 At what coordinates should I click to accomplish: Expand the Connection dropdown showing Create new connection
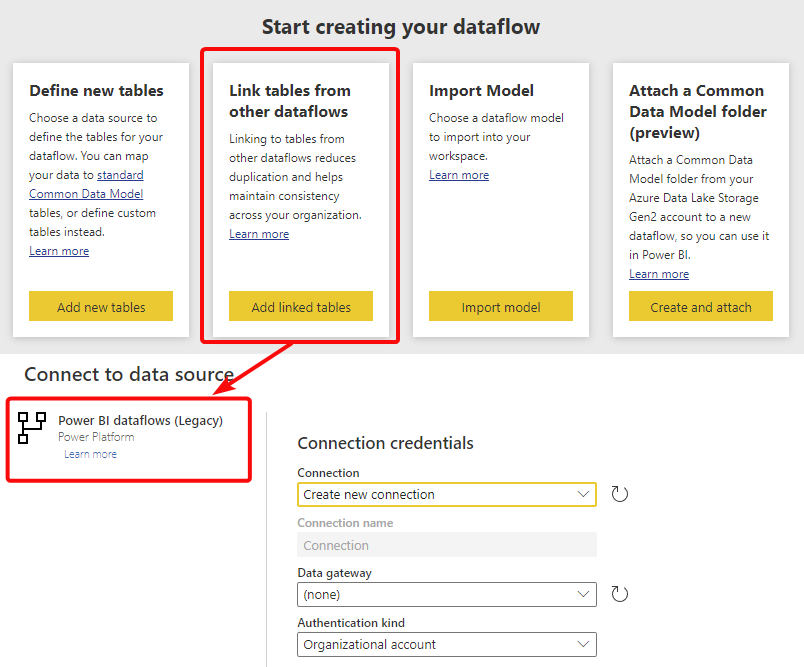click(447, 495)
